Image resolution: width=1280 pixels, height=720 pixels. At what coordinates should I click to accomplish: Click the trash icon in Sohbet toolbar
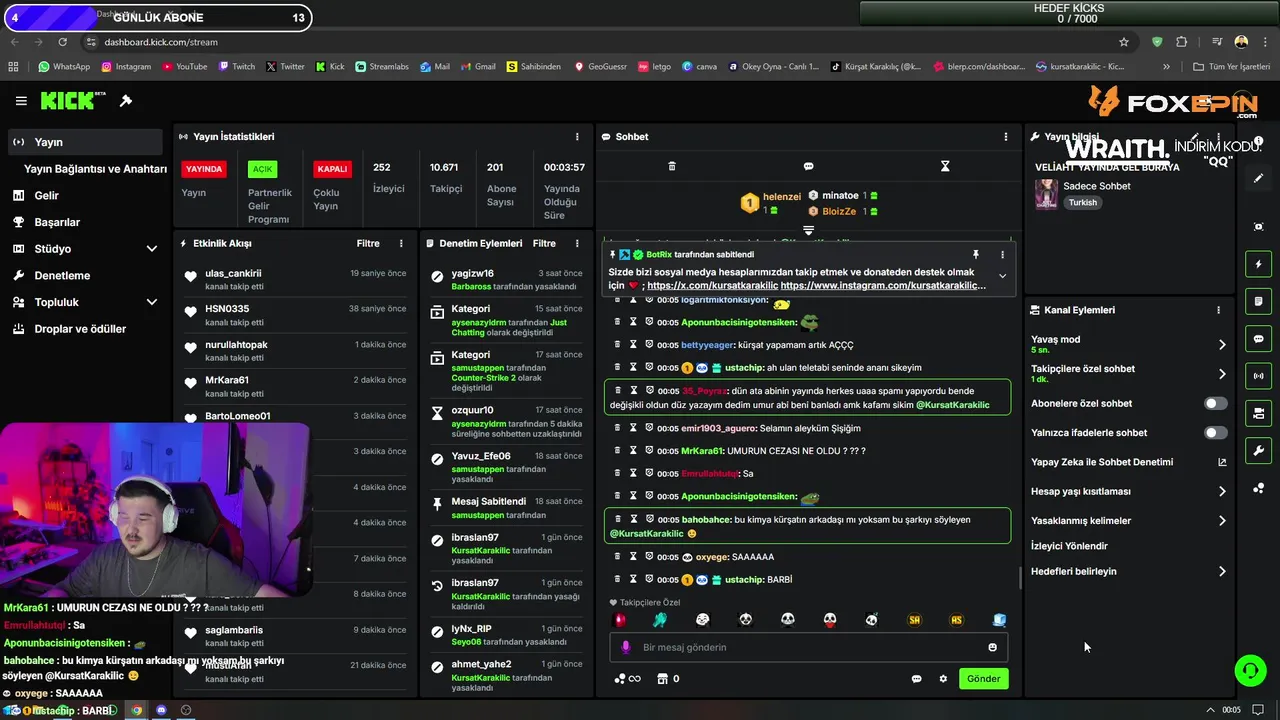click(x=672, y=166)
